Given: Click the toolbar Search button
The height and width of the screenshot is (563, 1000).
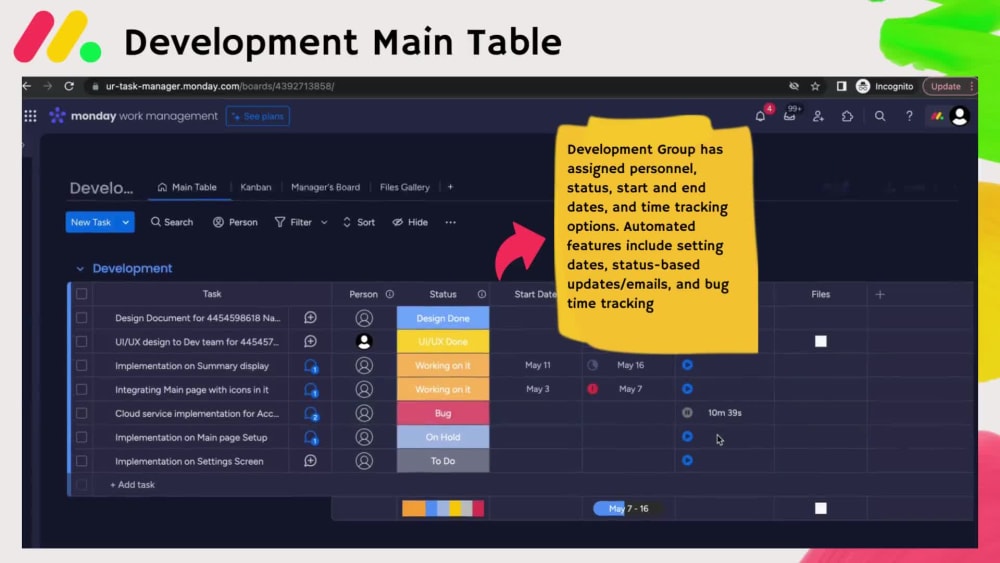Looking at the screenshot, I should click(172, 222).
